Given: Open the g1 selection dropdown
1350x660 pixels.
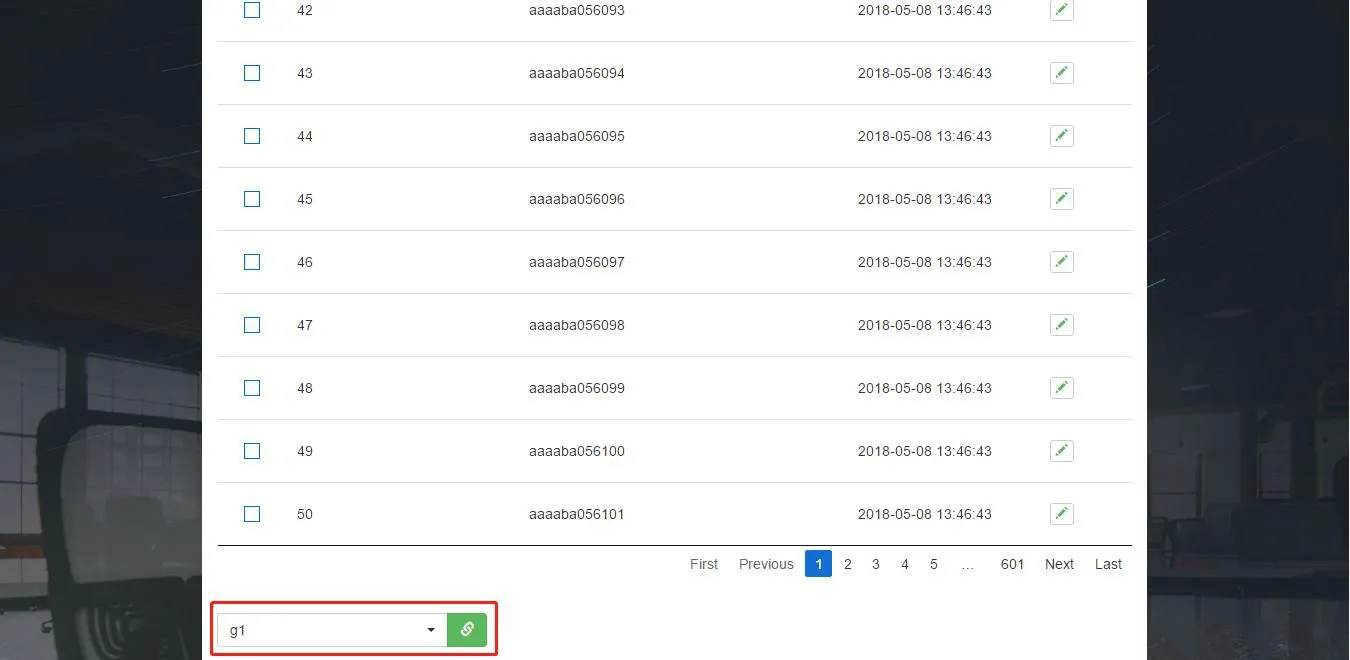Looking at the screenshot, I should (x=330, y=629).
